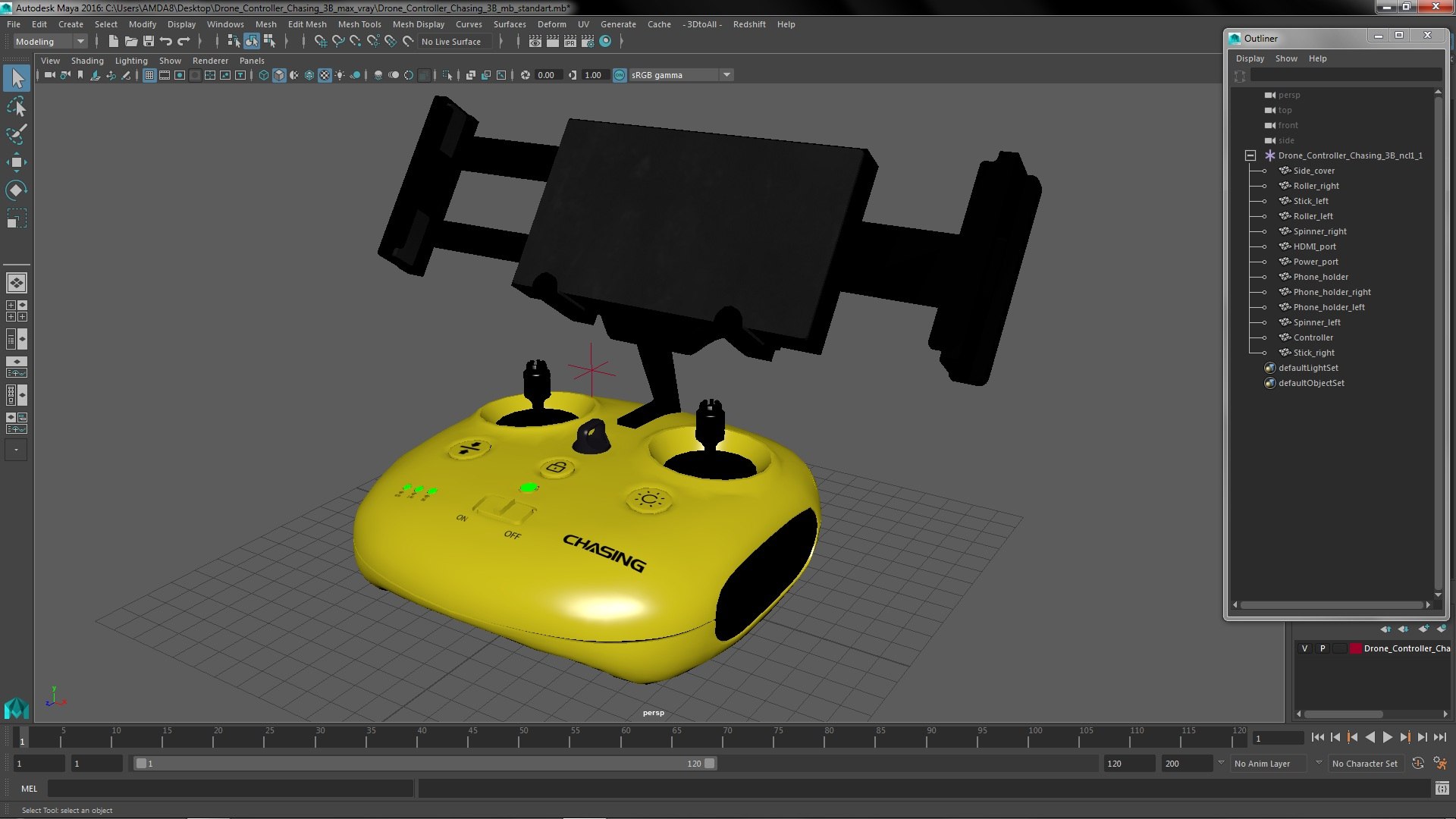The image size is (1456, 819).
Task: Toggle layer visibility V box
Action: (x=1304, y=648)
